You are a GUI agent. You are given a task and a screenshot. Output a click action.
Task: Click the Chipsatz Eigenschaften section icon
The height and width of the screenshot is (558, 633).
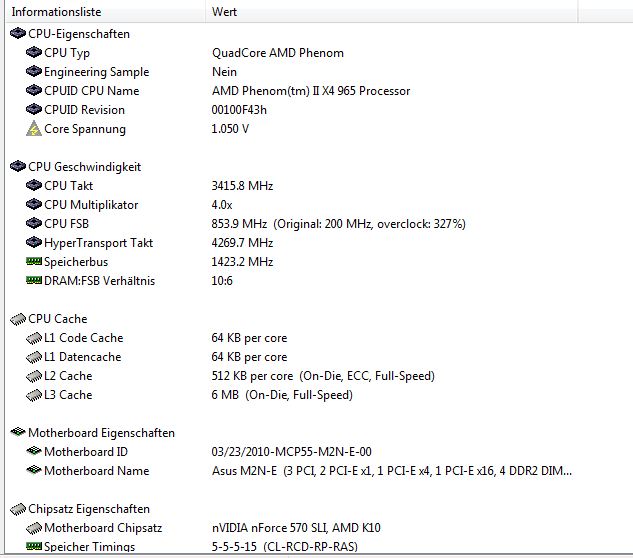[18, 509]
